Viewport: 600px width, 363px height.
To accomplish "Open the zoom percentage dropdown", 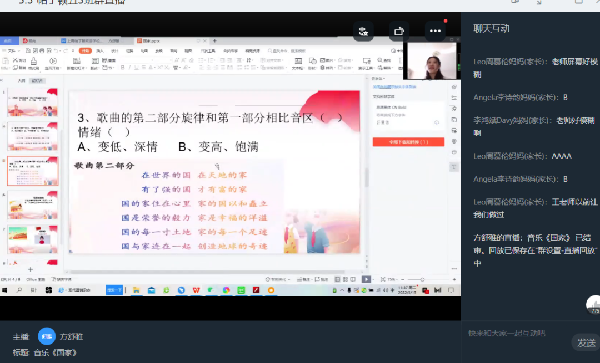I will coord(393,279).
